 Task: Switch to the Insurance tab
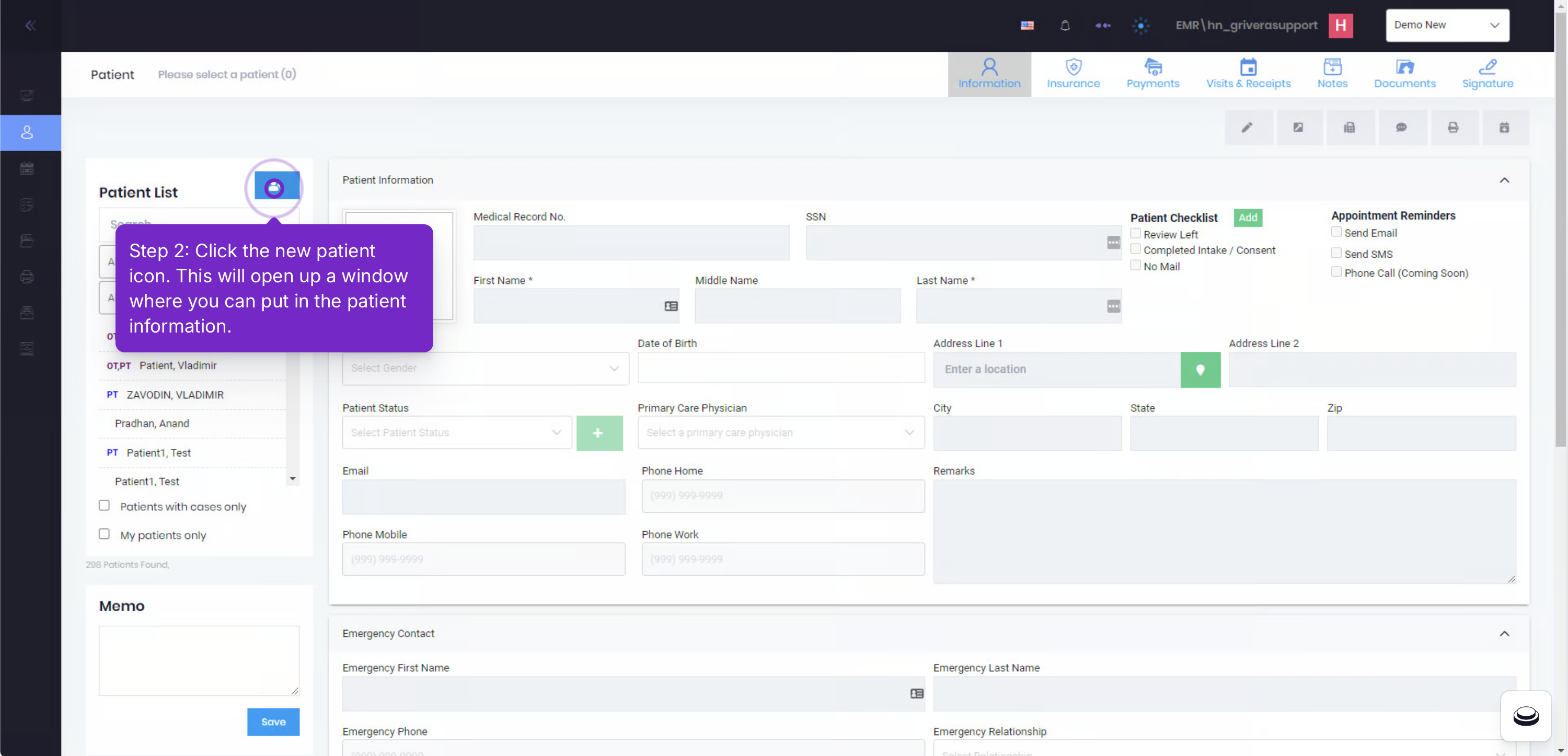pyautogui.click(x=1073, y=74)
